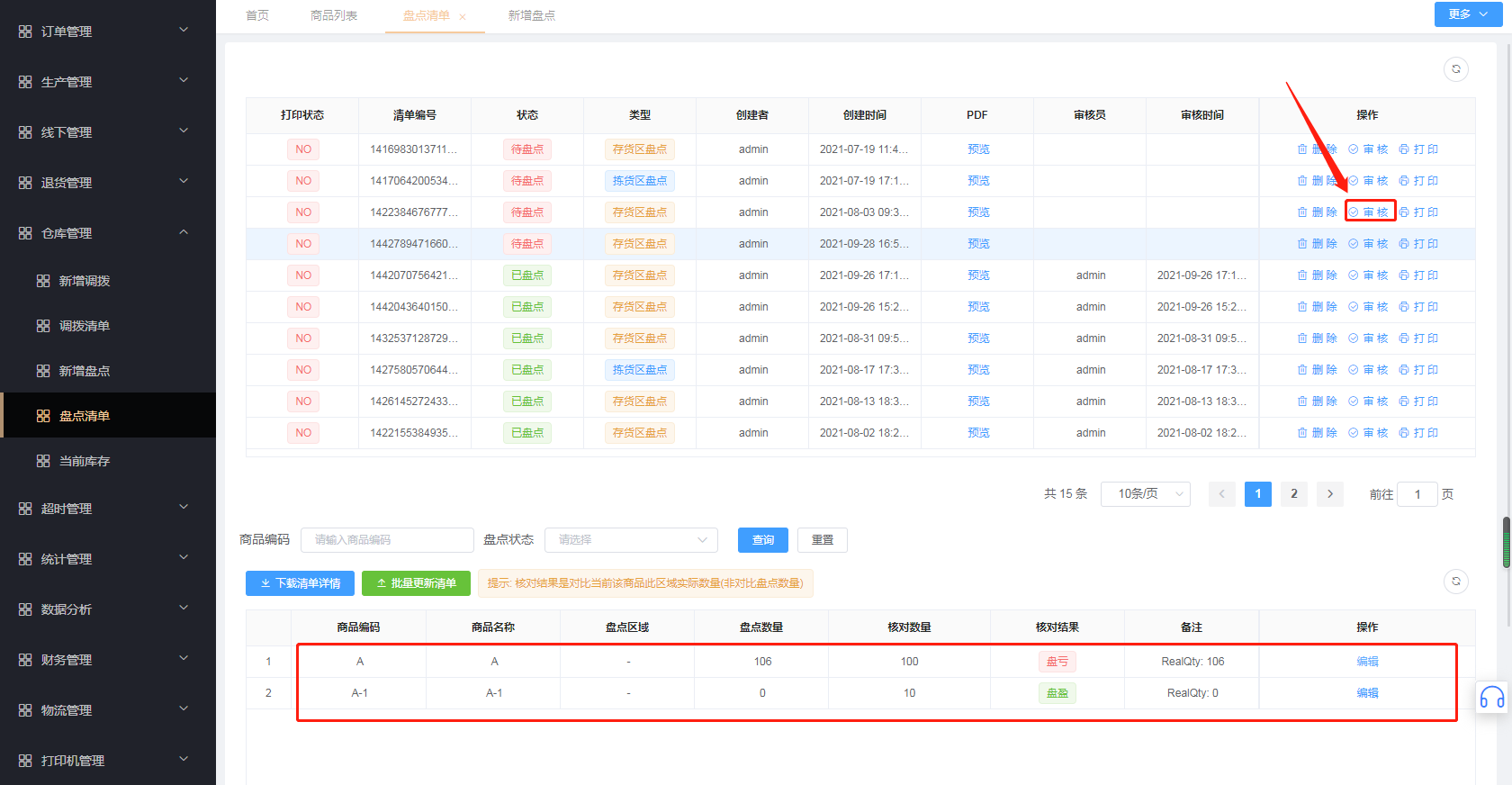Click the refresh icon above the detail table
The height and width of the screenshot is (785, 1512).
(x=1455, y=582)
